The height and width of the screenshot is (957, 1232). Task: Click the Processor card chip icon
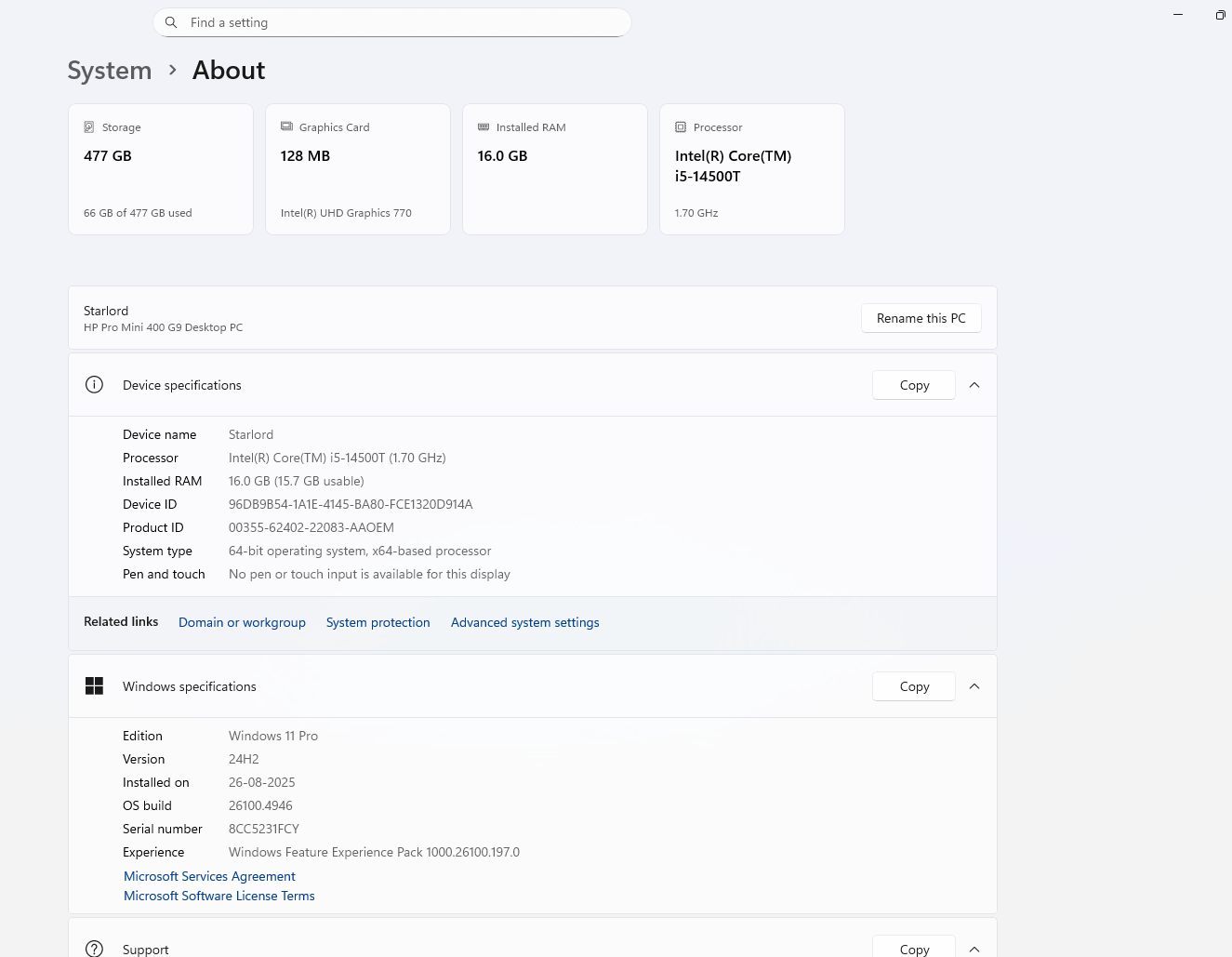tap(681, 127)
